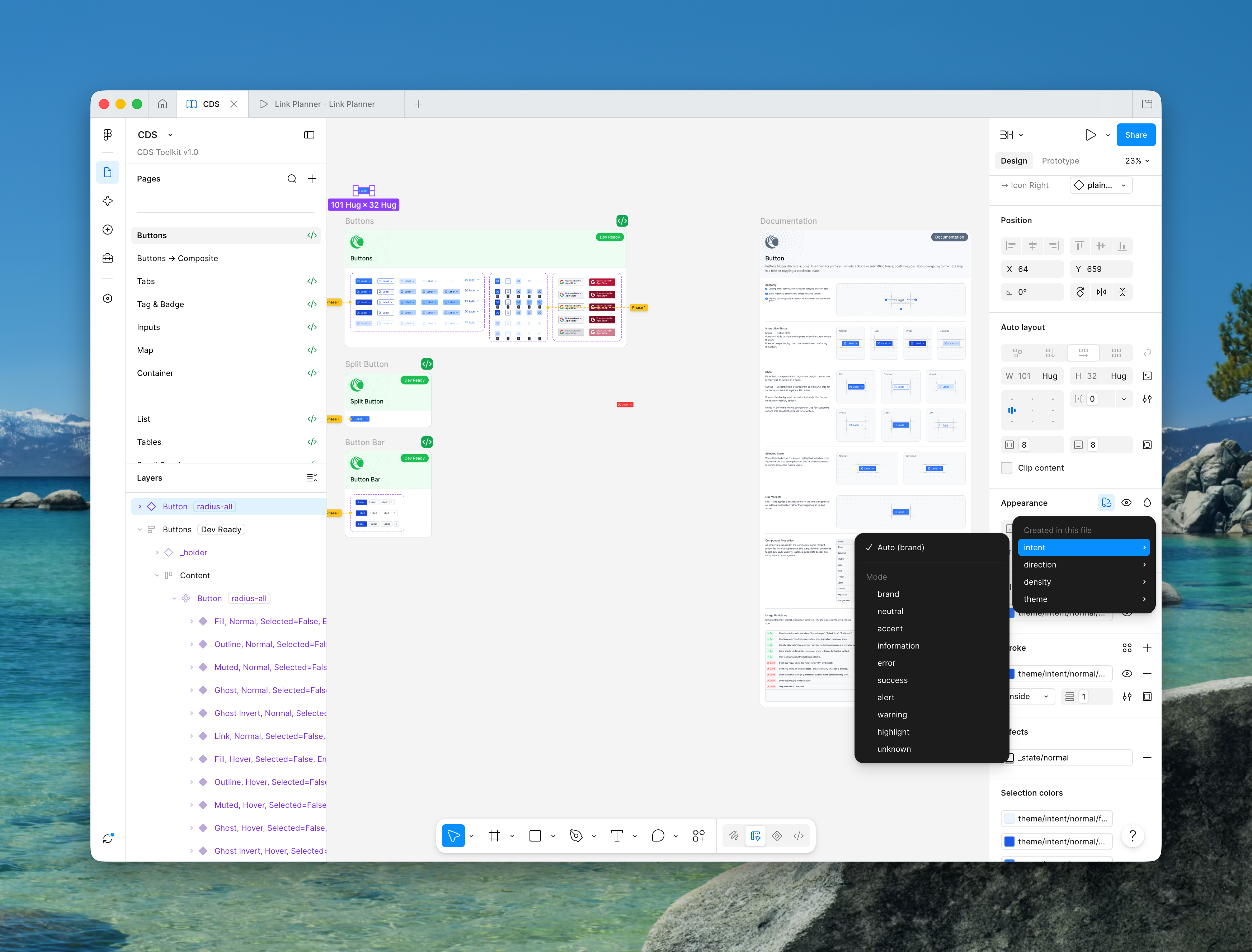Switch auto layout to grid
This screenshot has width=1252, height=952.
tap(1116, 353)
